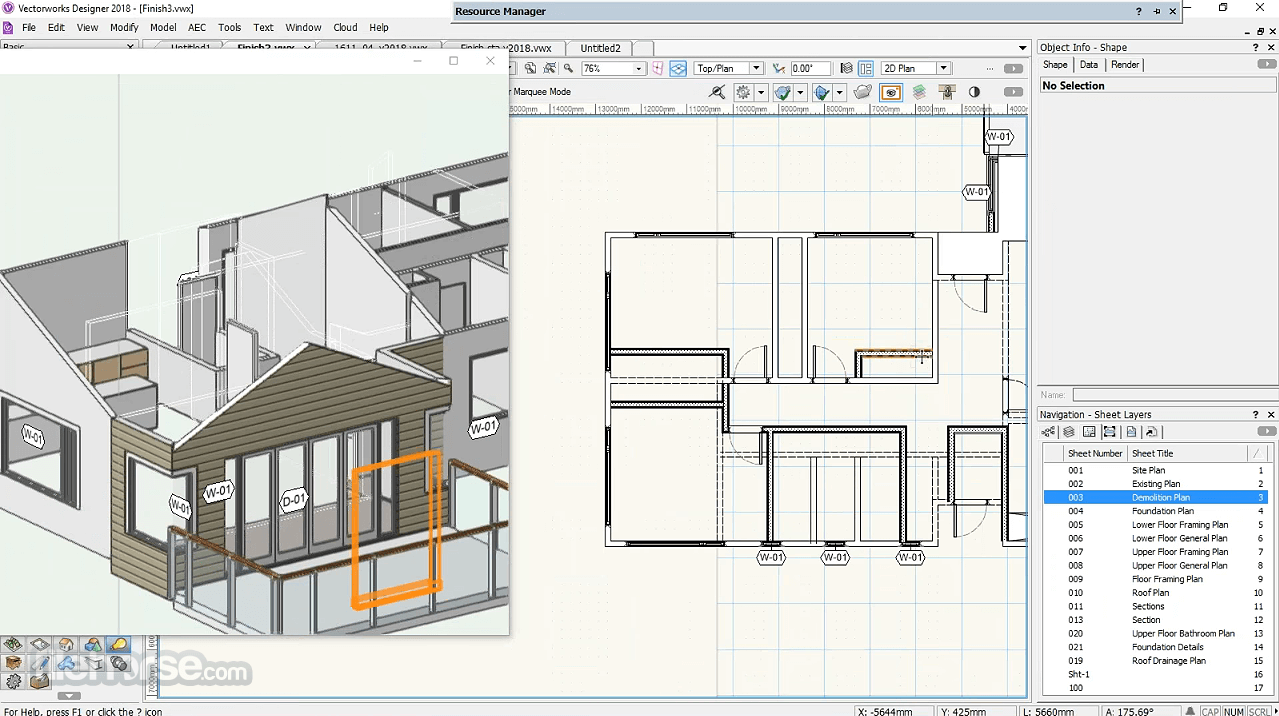Select the steel beam structural tool set icon
Screen dimensions: 1279x716
pos(93,663)
